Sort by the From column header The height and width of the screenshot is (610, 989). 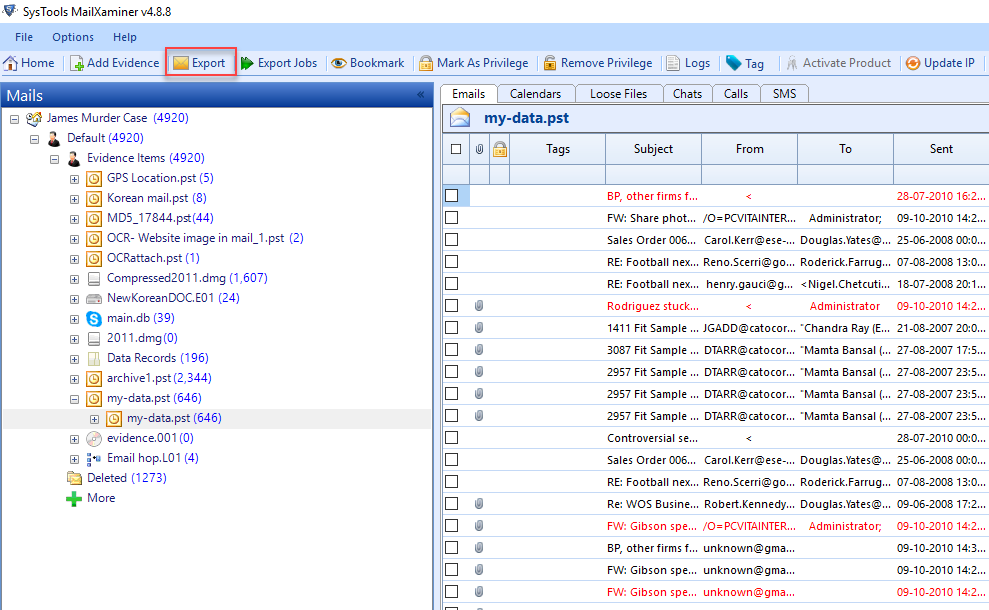point(749,150)
